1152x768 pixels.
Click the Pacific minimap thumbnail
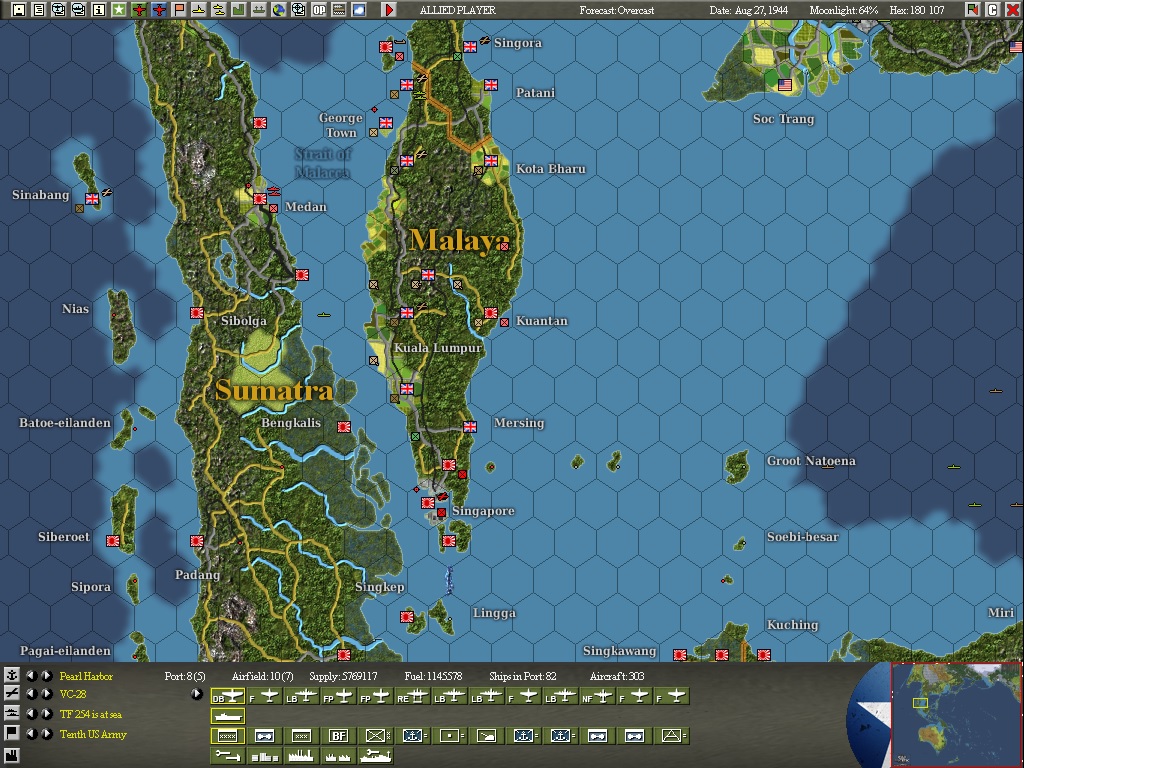956,714
